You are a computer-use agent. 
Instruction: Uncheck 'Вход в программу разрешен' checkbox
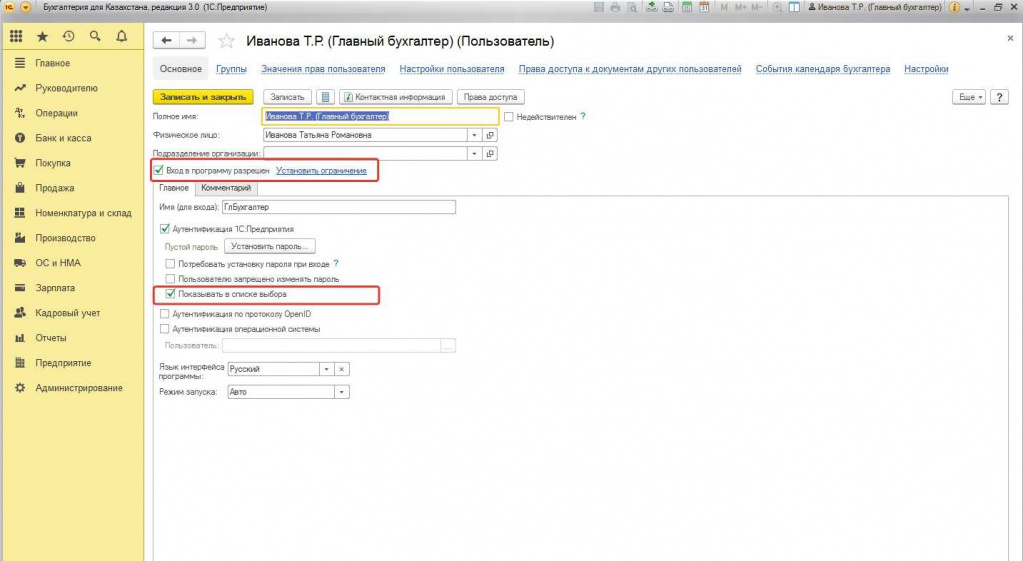[159, 171]
